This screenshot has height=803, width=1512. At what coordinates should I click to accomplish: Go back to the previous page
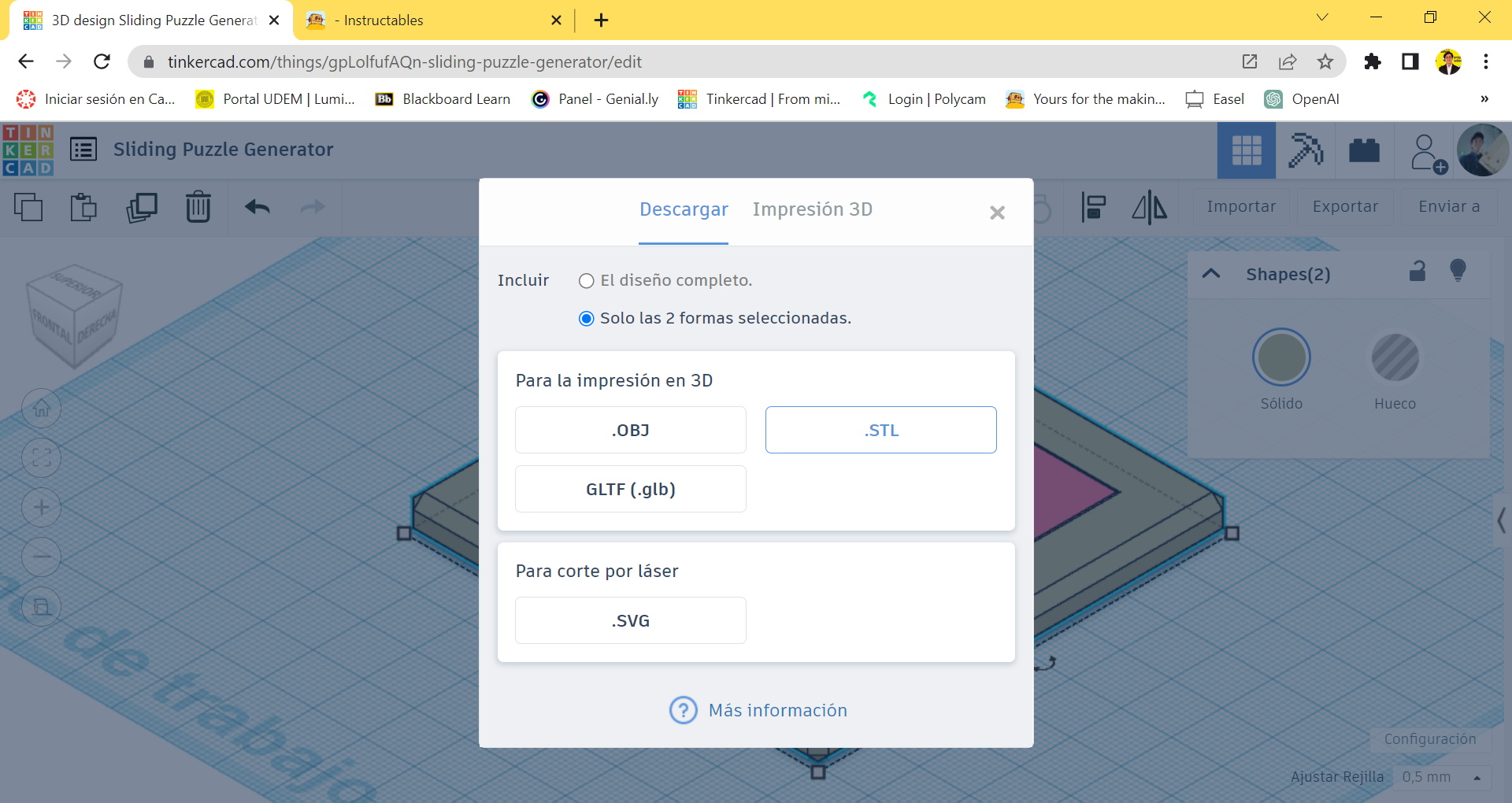click(x=26, y=61)
